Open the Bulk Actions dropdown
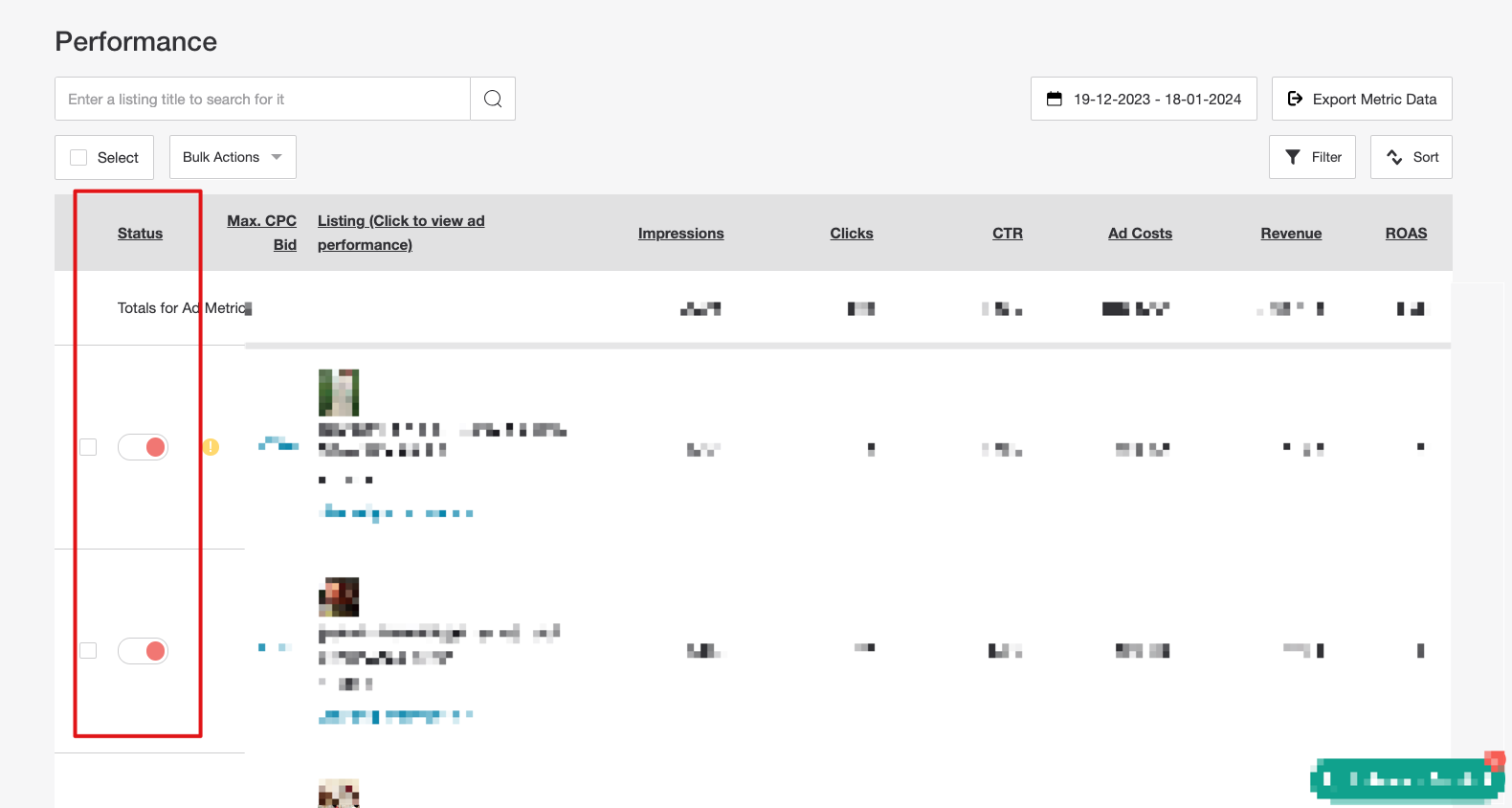 (x=233, y=157)
